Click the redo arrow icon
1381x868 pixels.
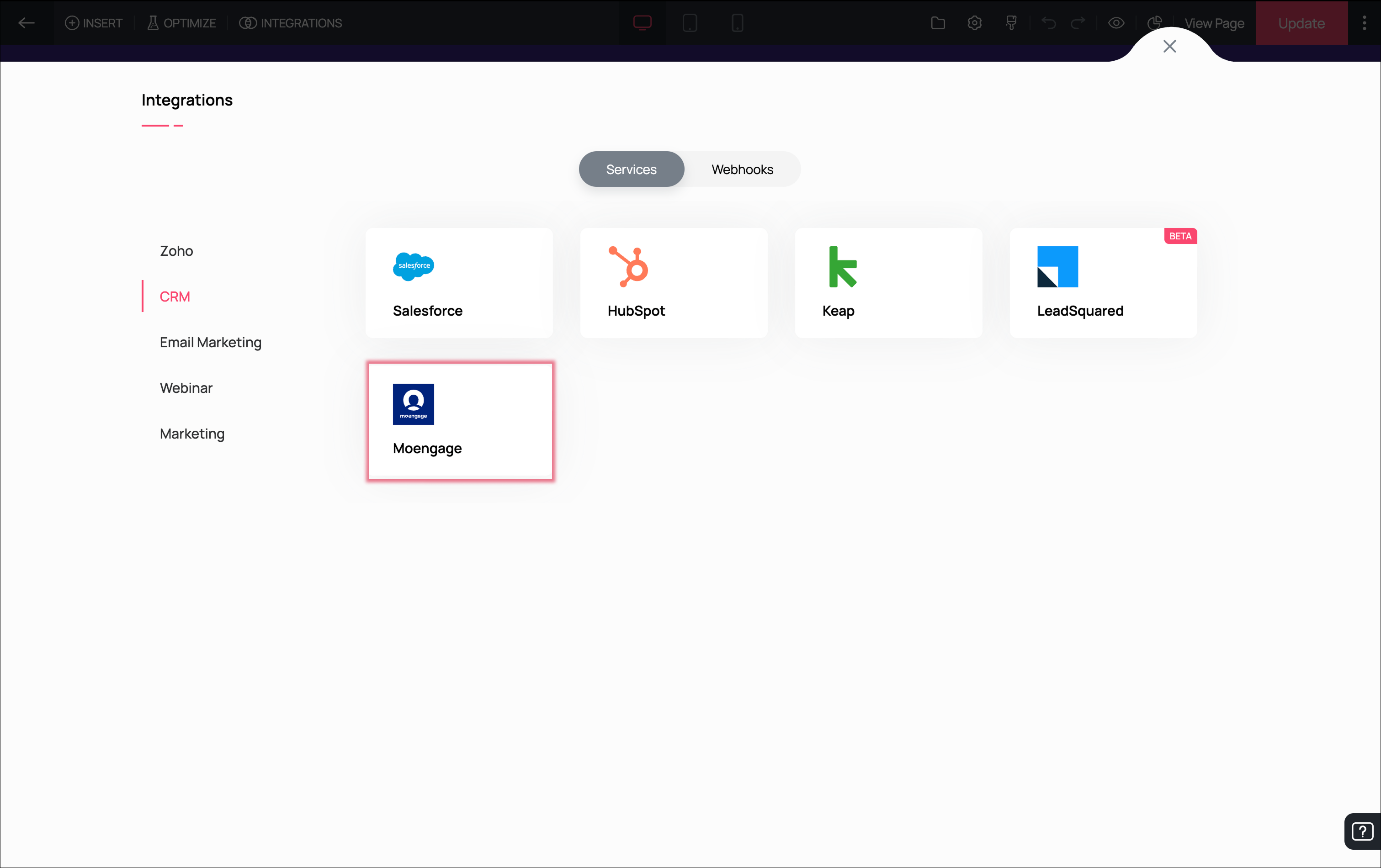pos(1078,23)
